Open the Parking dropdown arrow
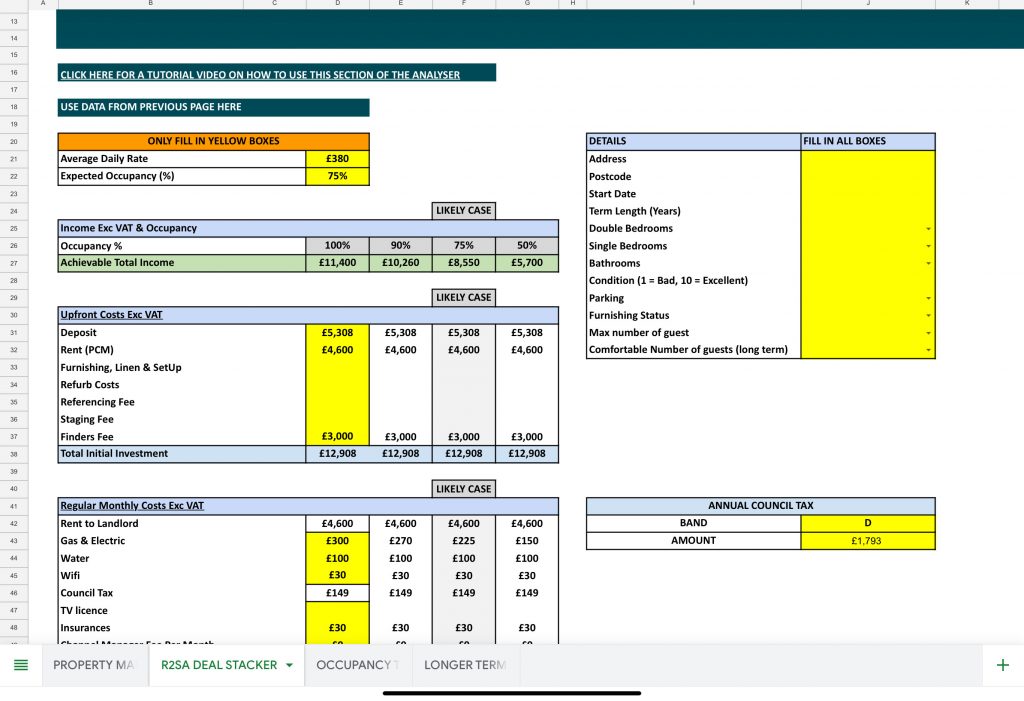 pyautogui.click(x=929, y=298)
